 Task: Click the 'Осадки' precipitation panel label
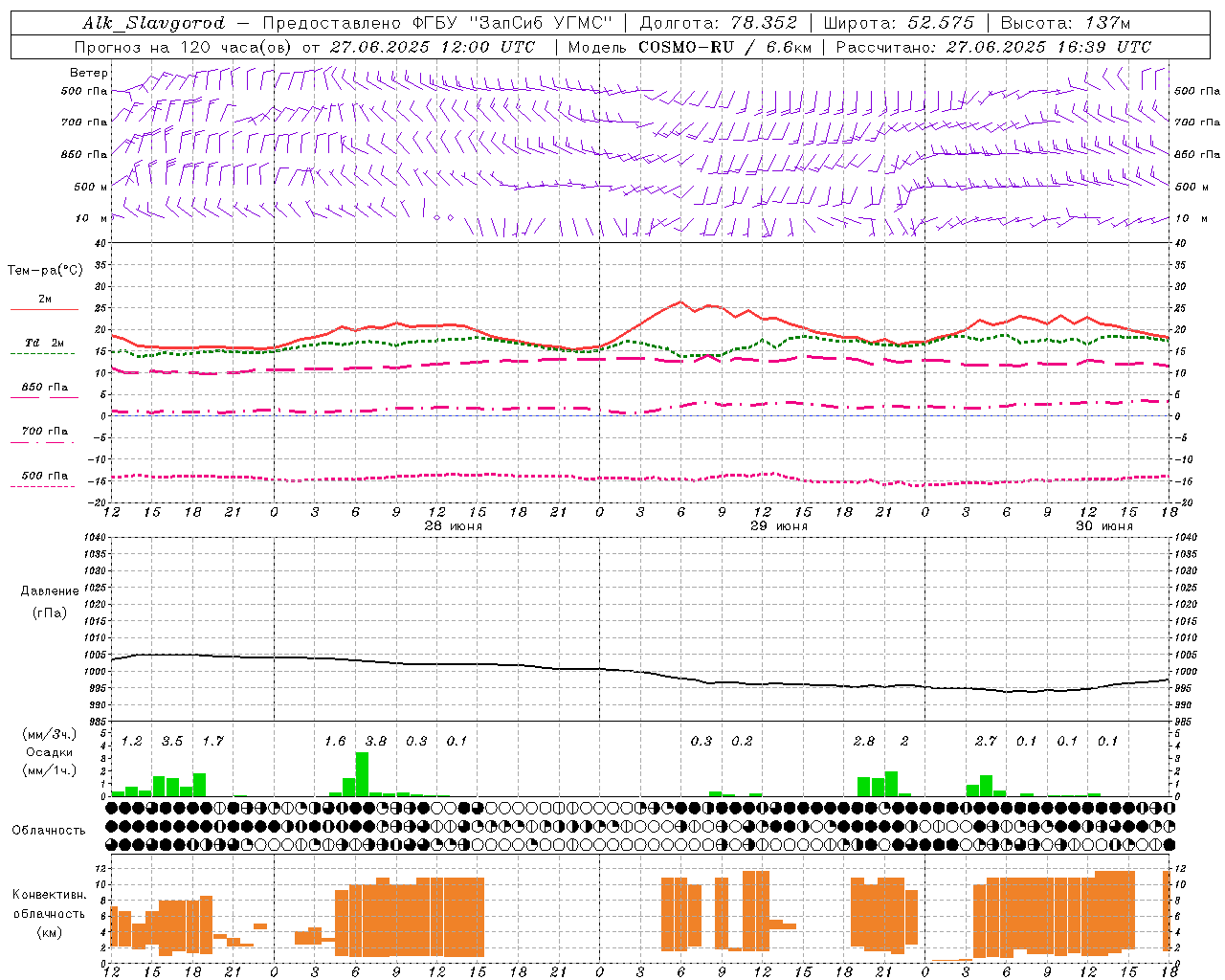tap(49, 753)
